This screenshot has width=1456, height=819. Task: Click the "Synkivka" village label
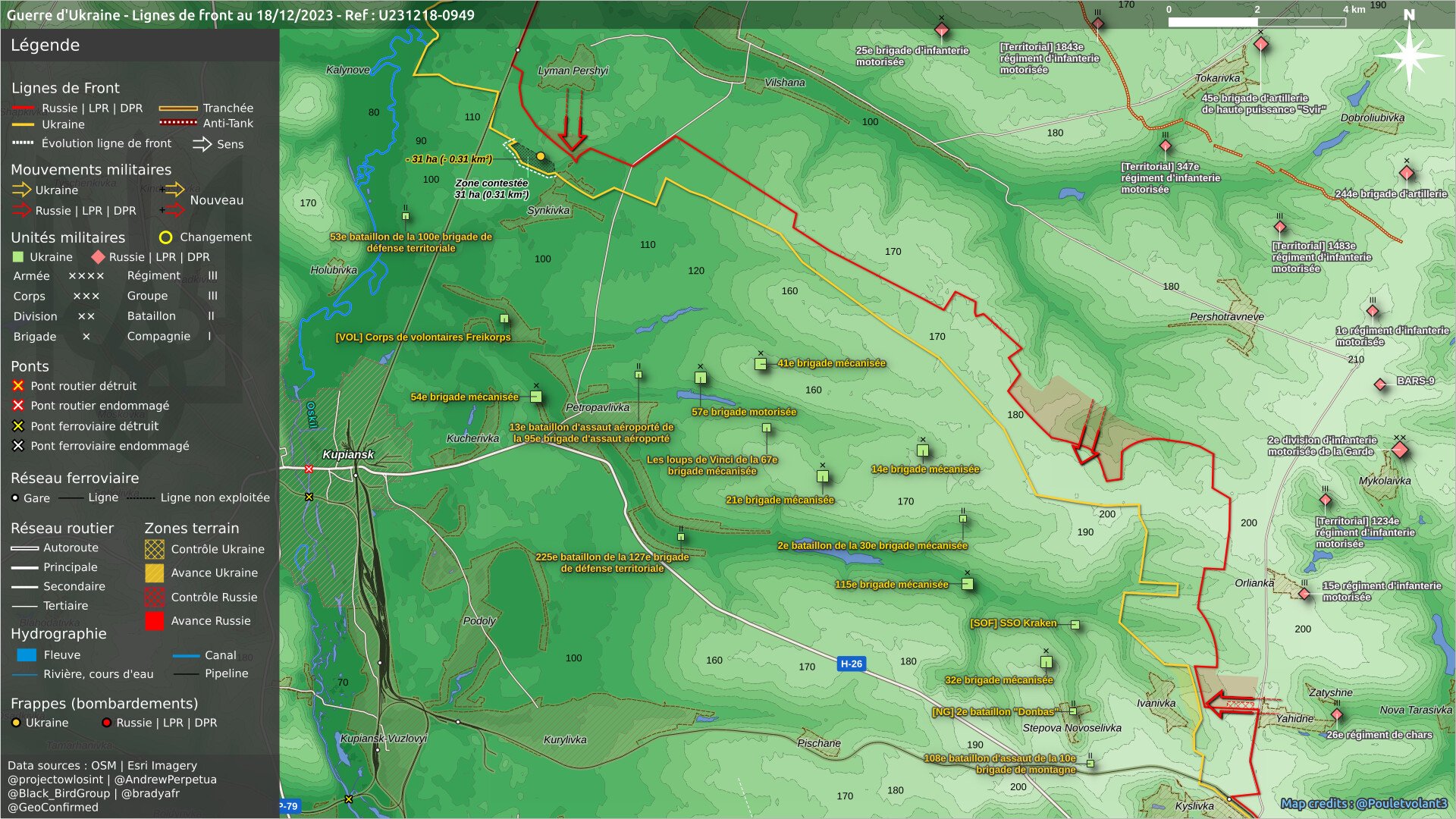pyautogui.click(x=548, y=210)
